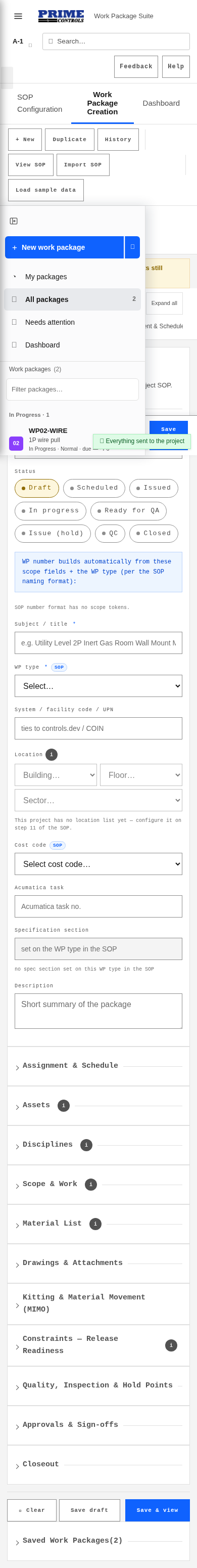
Task: Switch to the SOP Configuration tab
Action: click(x=39, y=104)
